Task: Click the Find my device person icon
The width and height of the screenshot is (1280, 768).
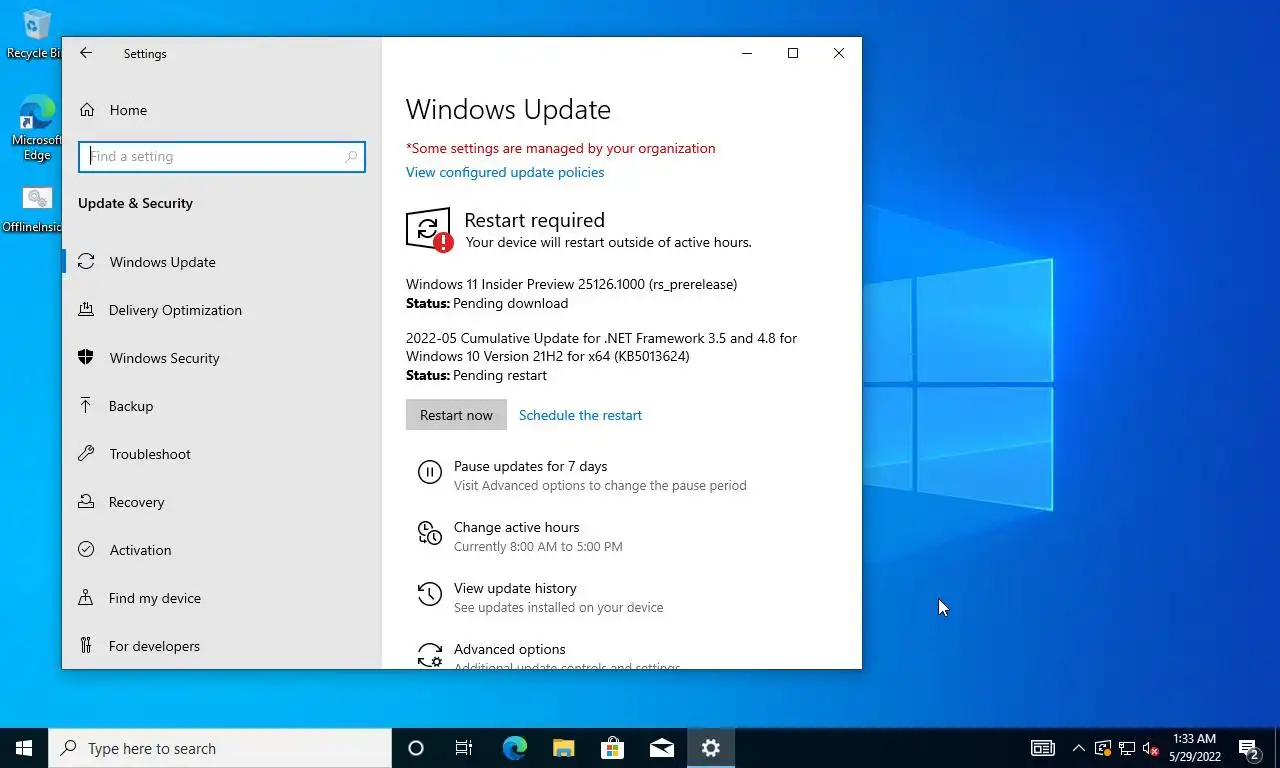Action: (x=87, y=598)
